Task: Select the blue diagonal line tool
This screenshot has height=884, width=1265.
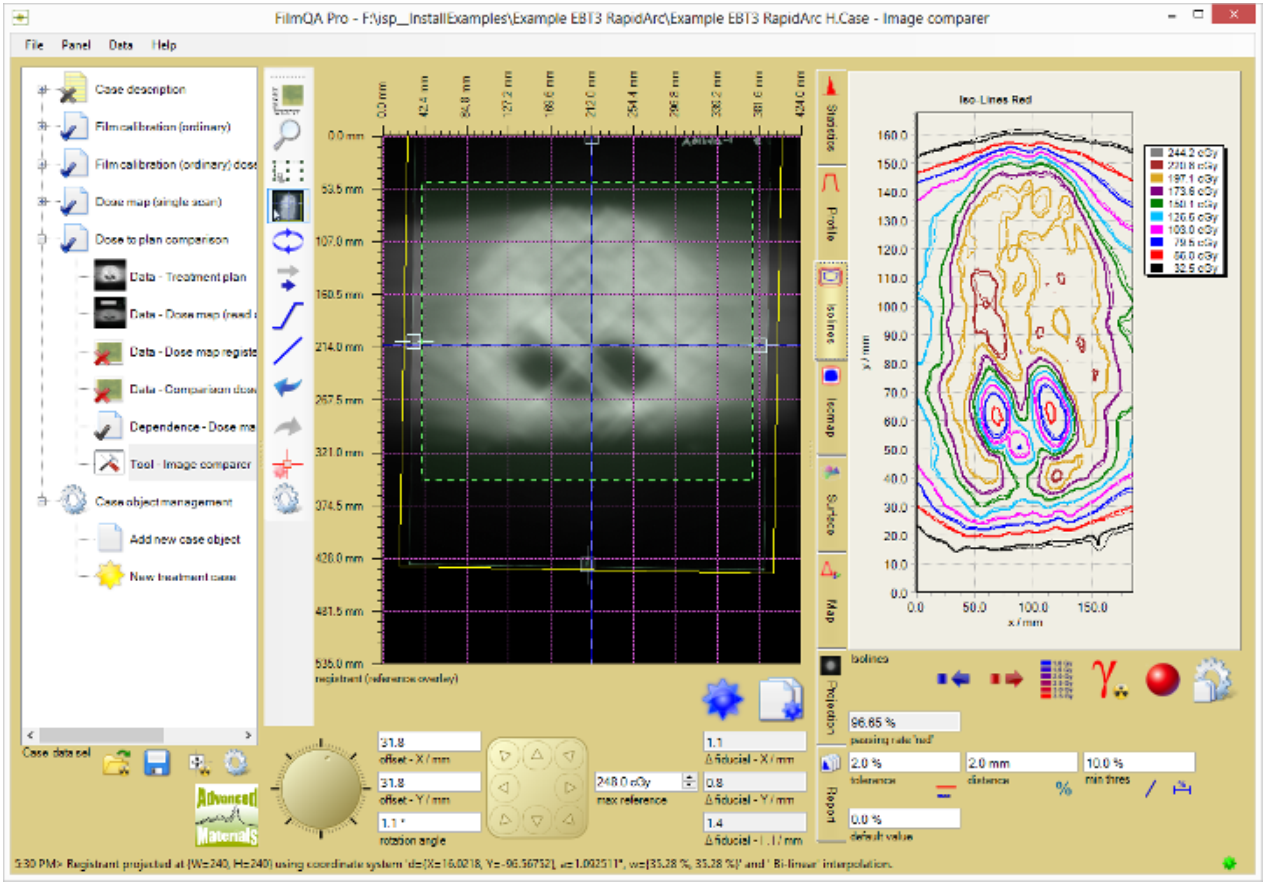Action: point(287,351)
